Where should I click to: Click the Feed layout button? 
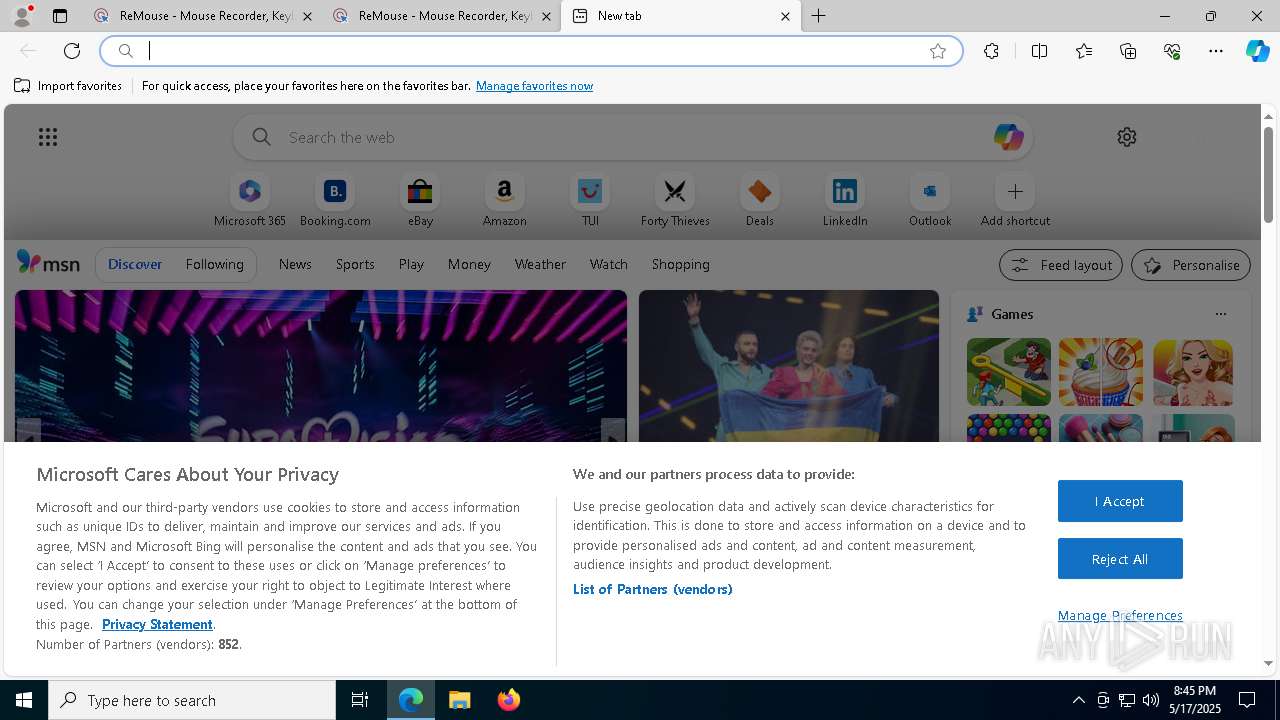1060,265
